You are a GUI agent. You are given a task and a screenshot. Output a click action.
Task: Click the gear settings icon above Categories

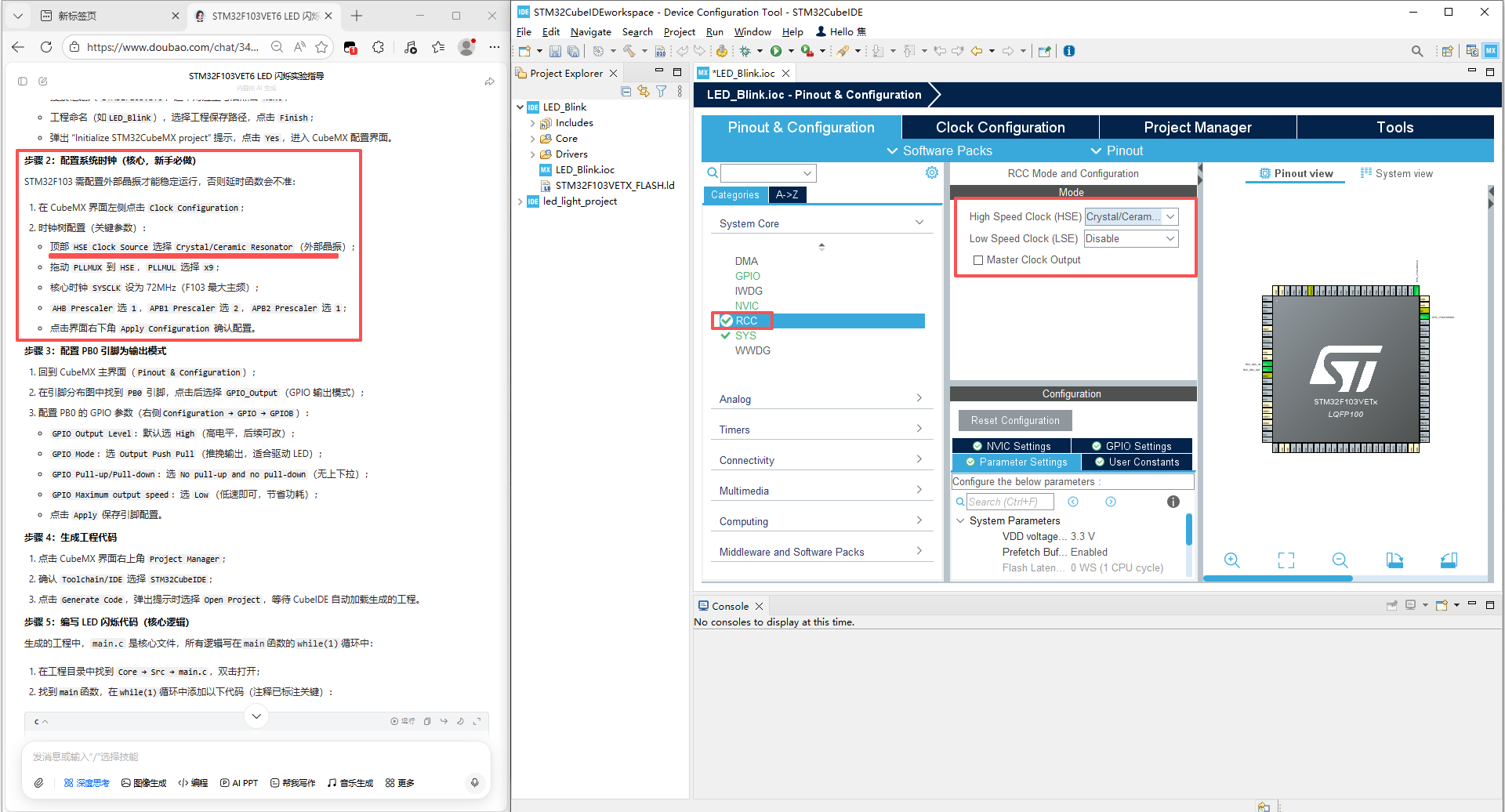click(x=932, y=172)
